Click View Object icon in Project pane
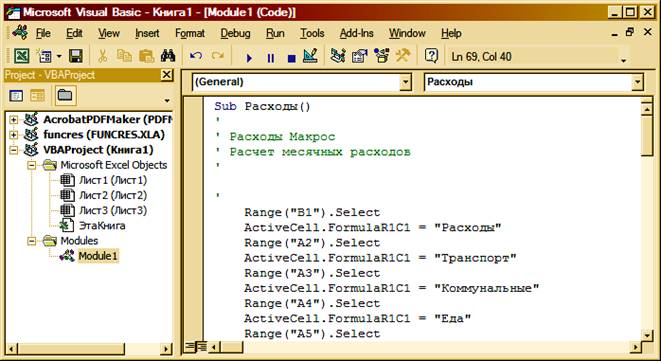This screenshot has height=361, width=661. [37, 95]
